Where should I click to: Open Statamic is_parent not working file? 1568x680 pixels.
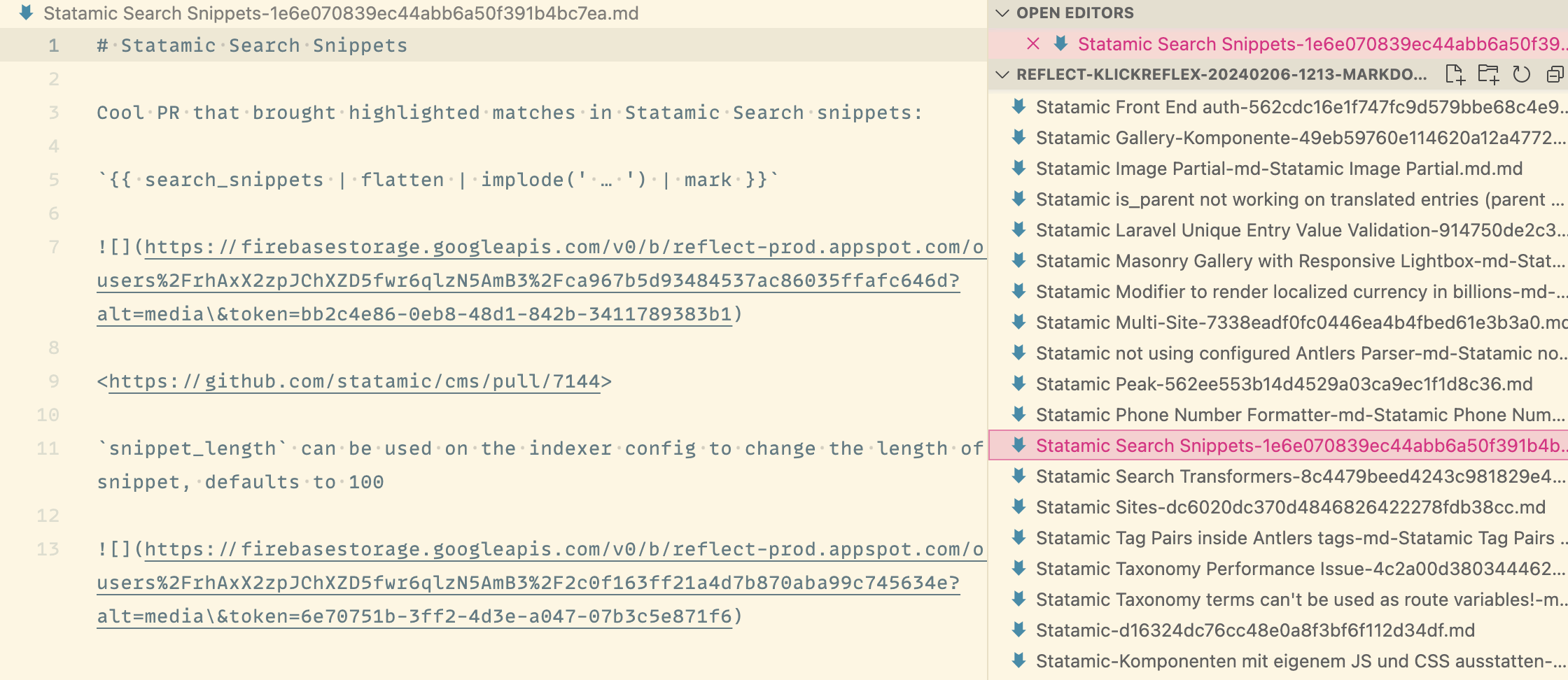pyautogui.click(x=1278, y=199)
